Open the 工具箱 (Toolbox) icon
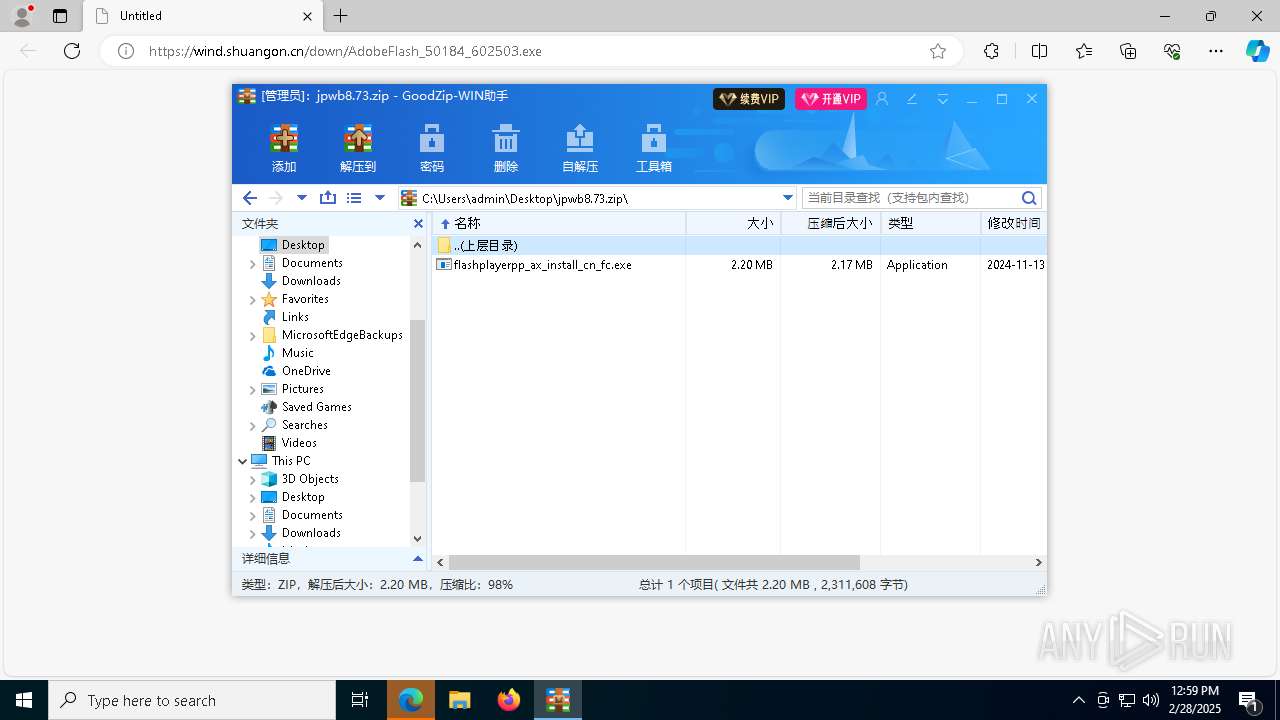The width and height of the screenshot is (1280, 720). [654, 148]
